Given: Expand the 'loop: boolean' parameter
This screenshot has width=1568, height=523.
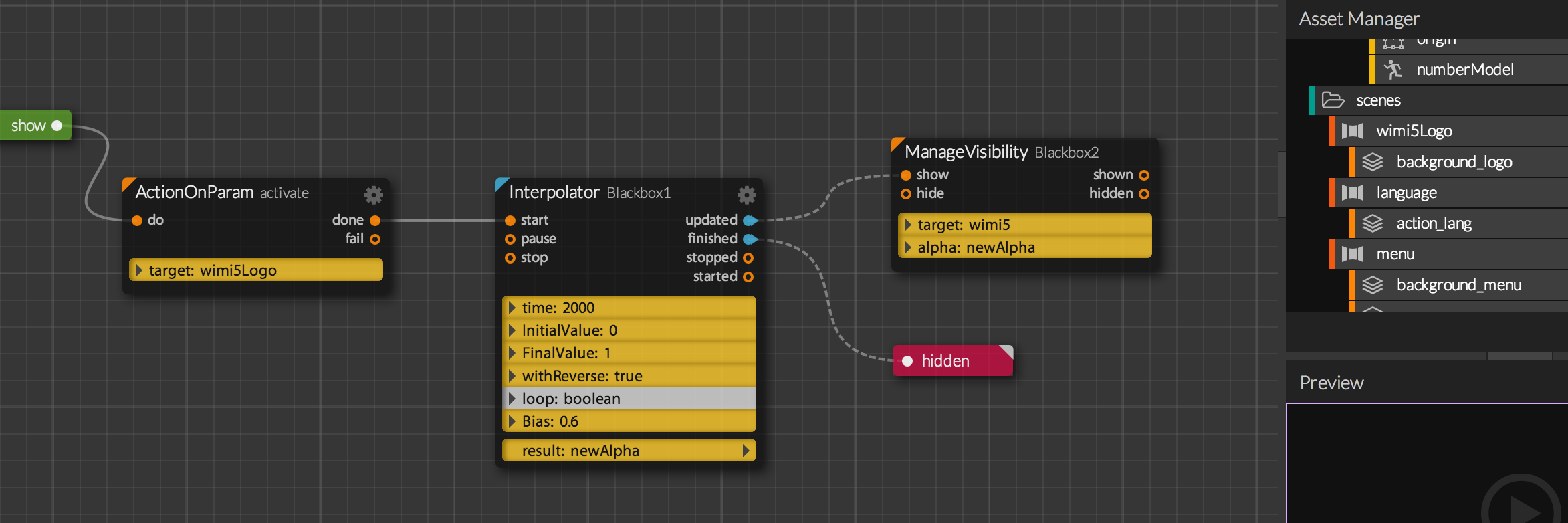Looking at the screenshot, I should (x=512, y=399).
